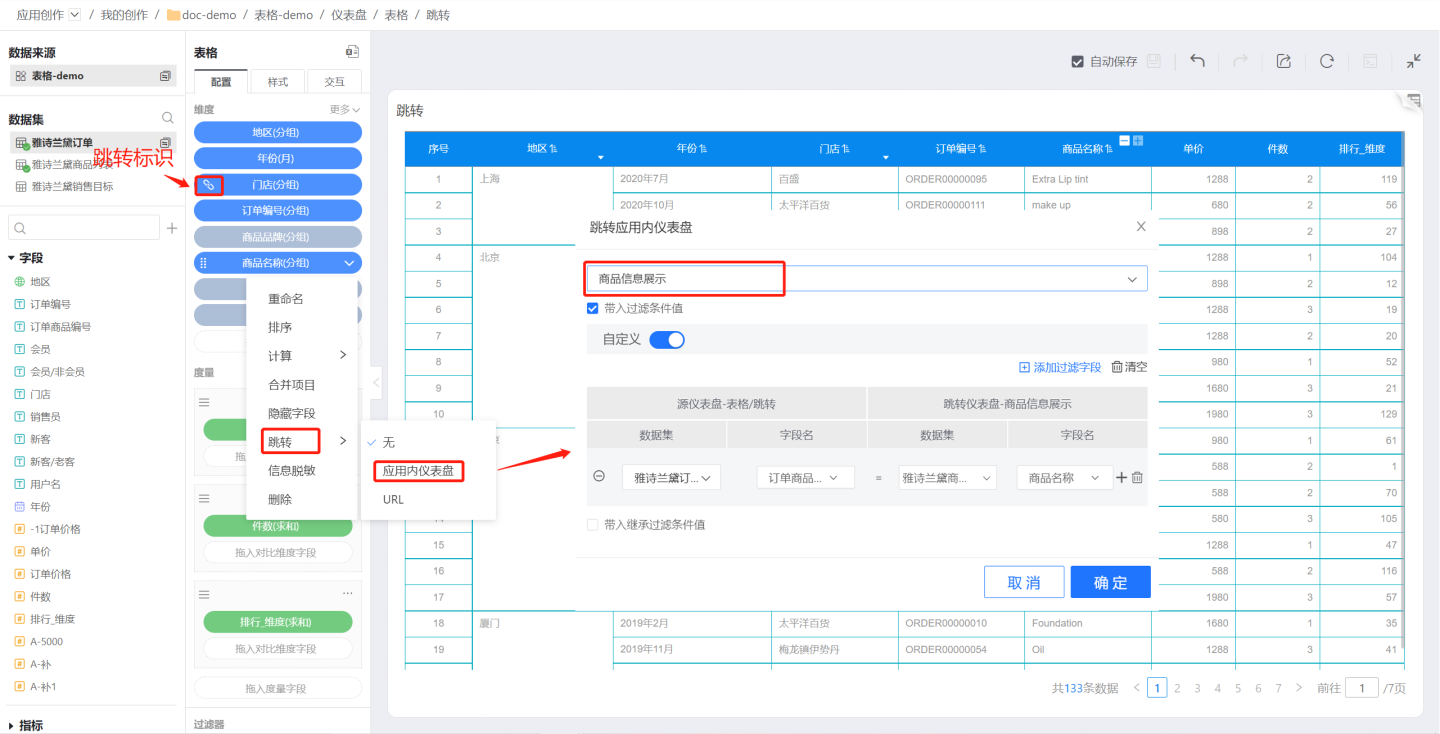Click the field search input box
The height and width of the screenshot is (734, 1440).
point(84,229)
